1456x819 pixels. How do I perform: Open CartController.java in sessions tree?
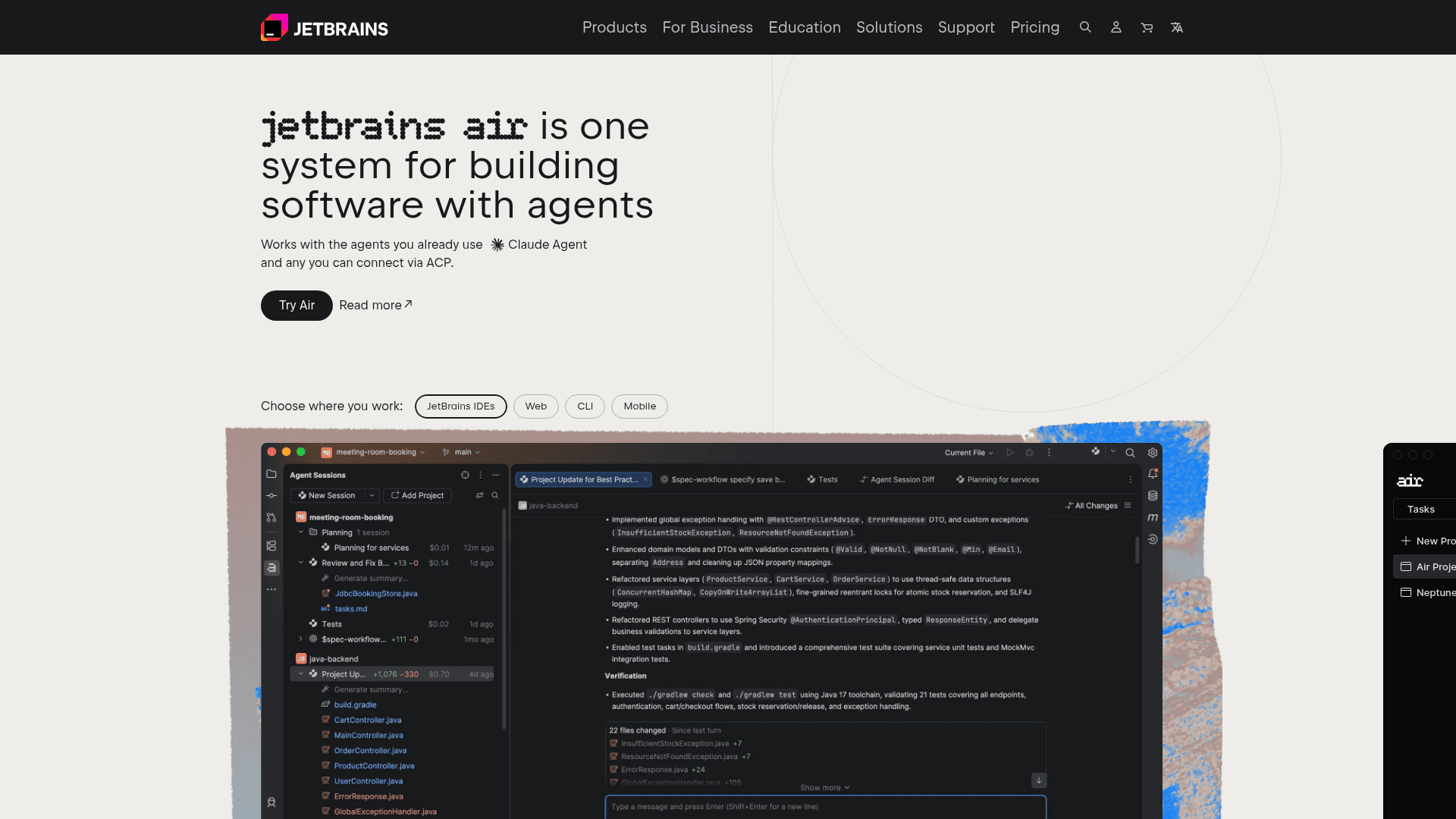[368, 720]
